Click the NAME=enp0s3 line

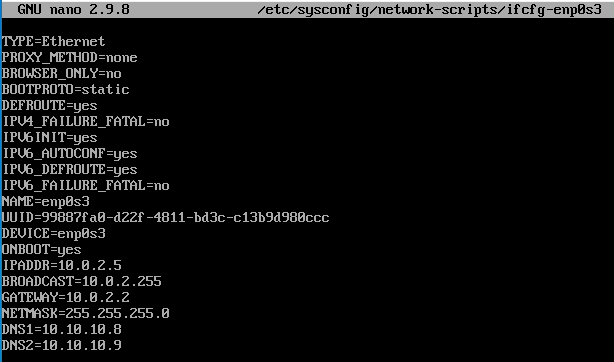pyautogui.click(x=46, y=202)
